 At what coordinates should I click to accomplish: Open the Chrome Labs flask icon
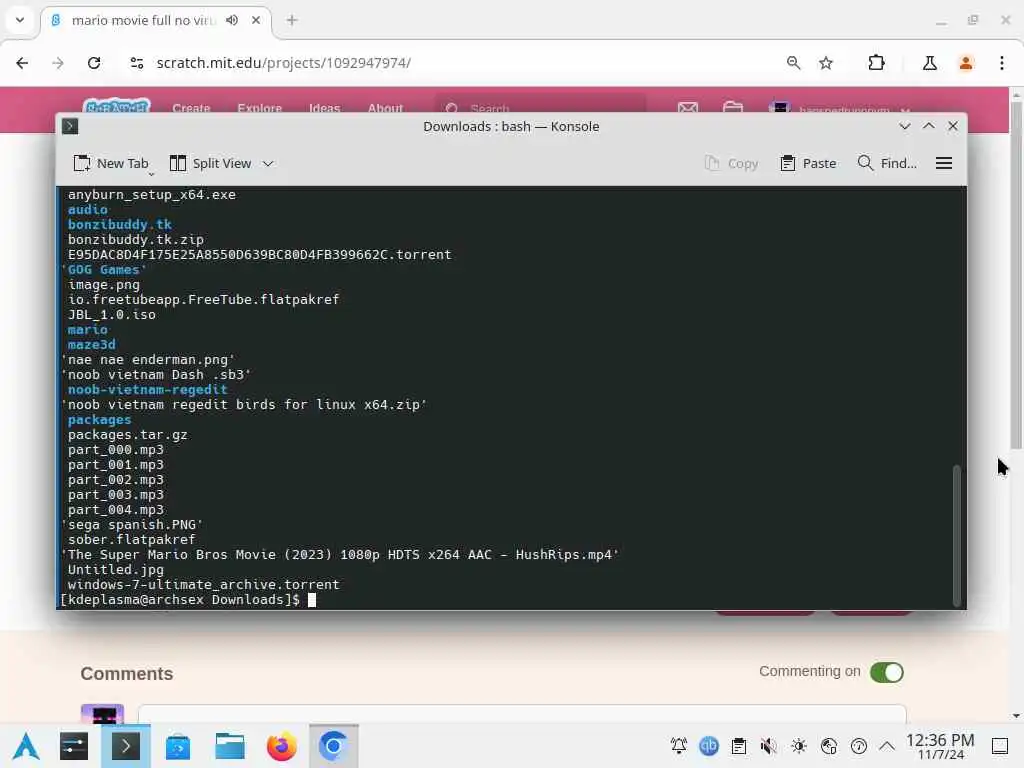pos(930,63)
